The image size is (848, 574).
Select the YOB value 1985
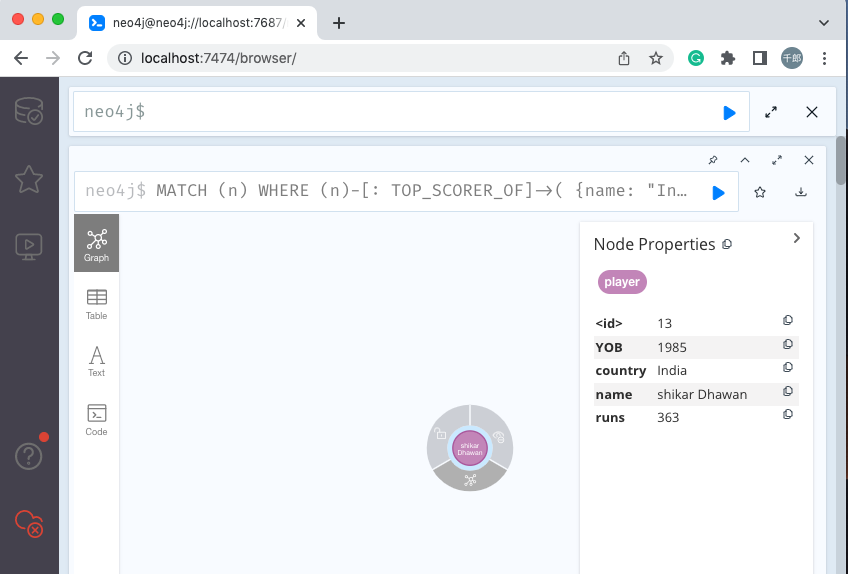pos(672,347)
